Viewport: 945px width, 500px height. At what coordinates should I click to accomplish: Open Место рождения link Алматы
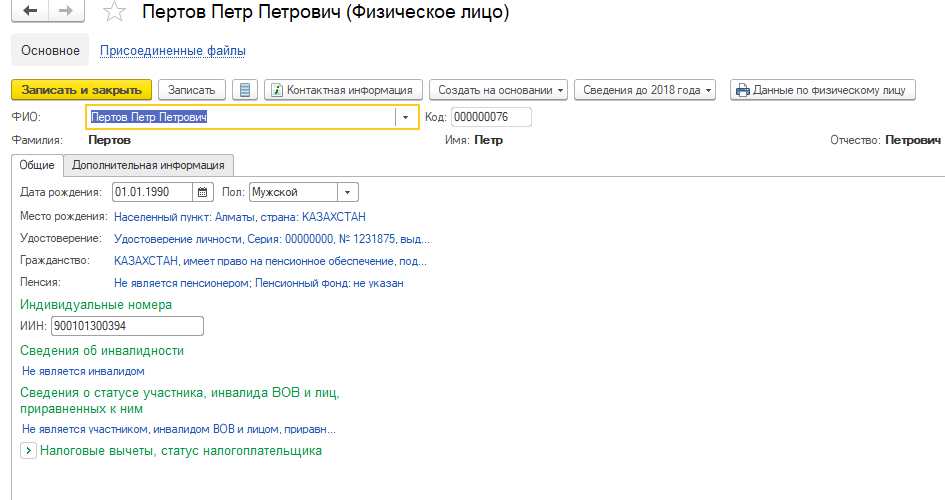point(240,217)
